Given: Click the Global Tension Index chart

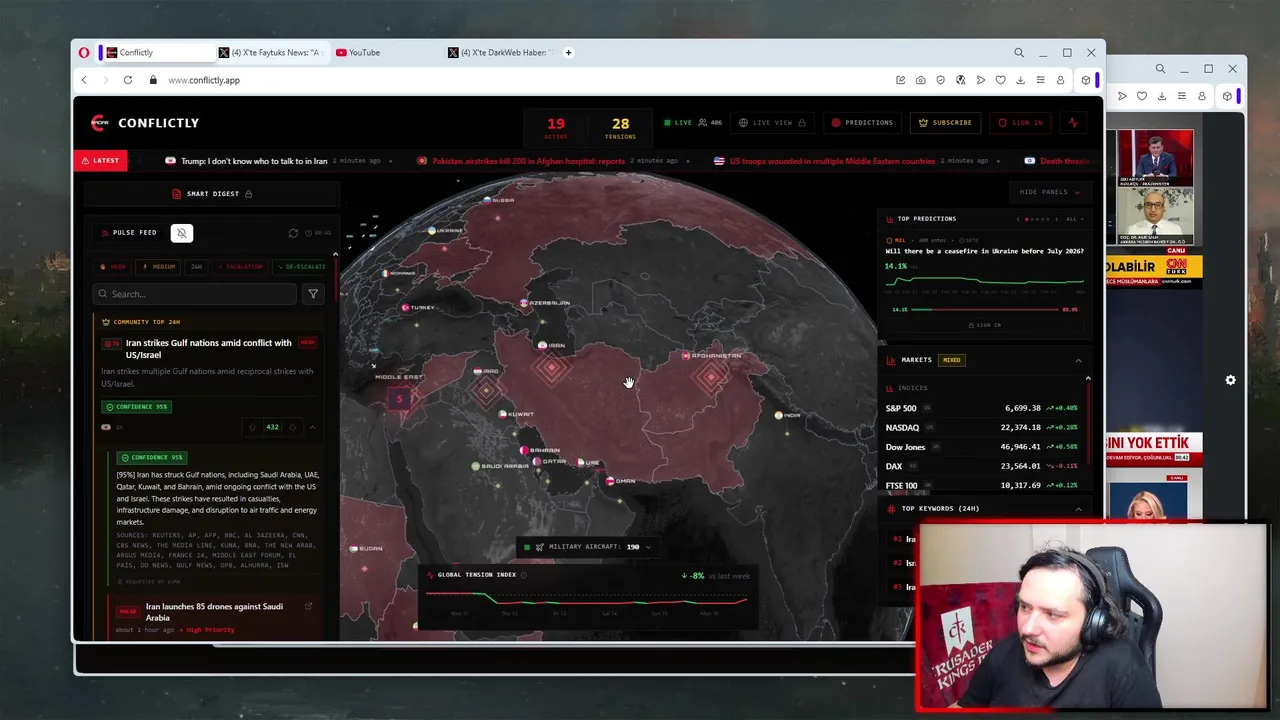Looking at the screenshot, I should 587,596.
